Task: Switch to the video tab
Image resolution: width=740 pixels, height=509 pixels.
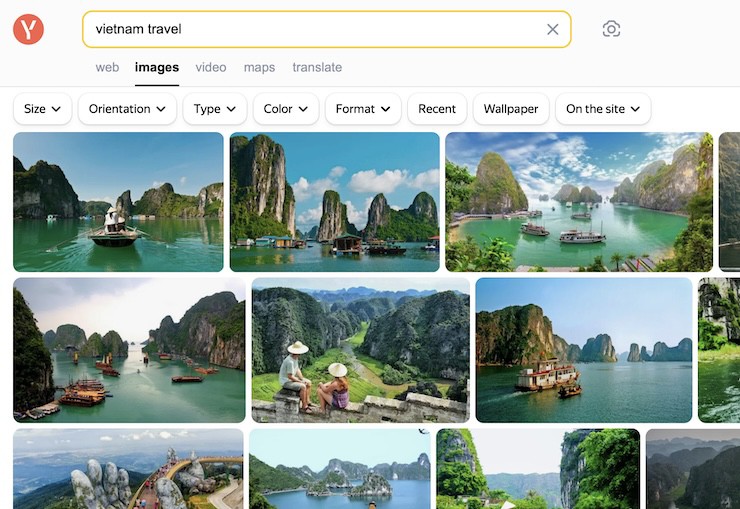Action: 211,68
